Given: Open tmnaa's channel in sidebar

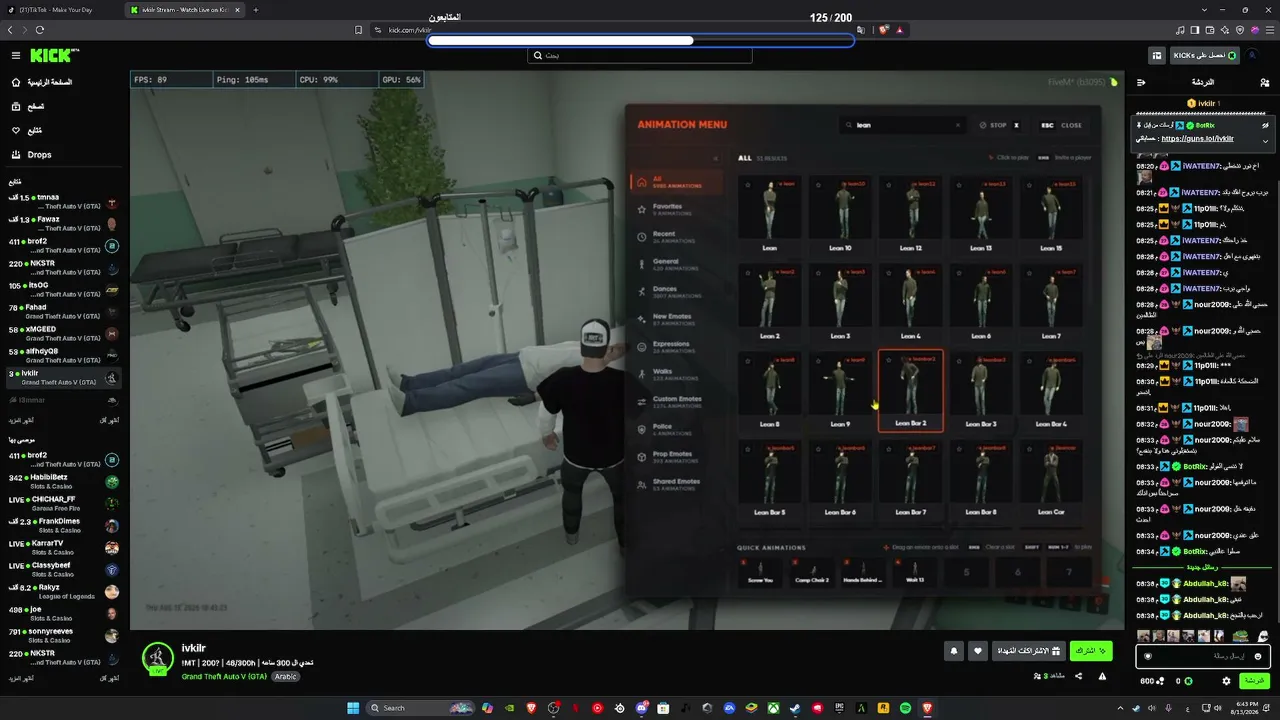Looking at the screenshot, I should [62, 201].
